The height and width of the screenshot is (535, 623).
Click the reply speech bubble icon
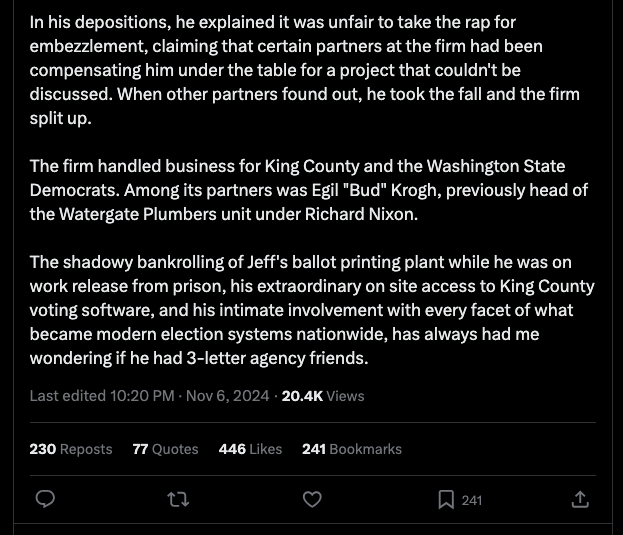coord(45,499)
